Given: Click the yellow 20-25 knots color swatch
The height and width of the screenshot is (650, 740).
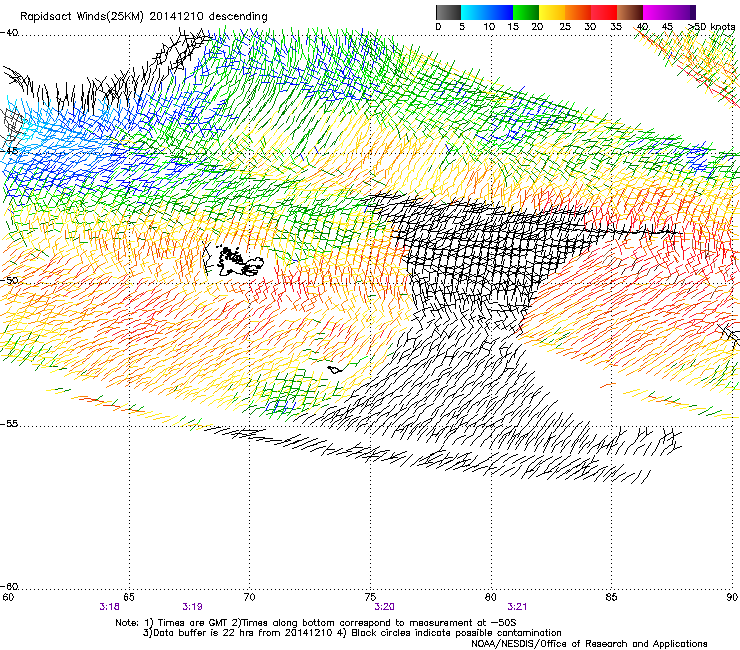Looking at the screenshot, I should 552,13.
